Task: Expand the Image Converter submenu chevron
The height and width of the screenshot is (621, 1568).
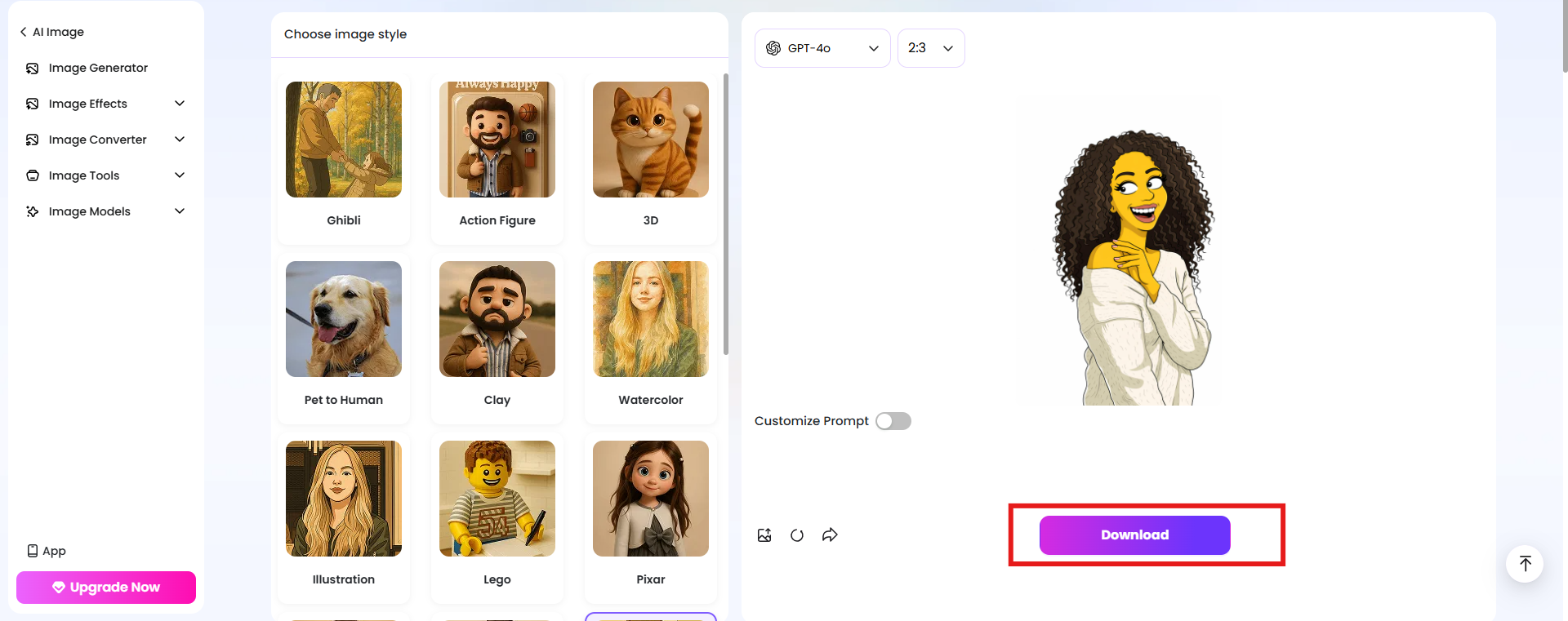Action: pos(180,140)
